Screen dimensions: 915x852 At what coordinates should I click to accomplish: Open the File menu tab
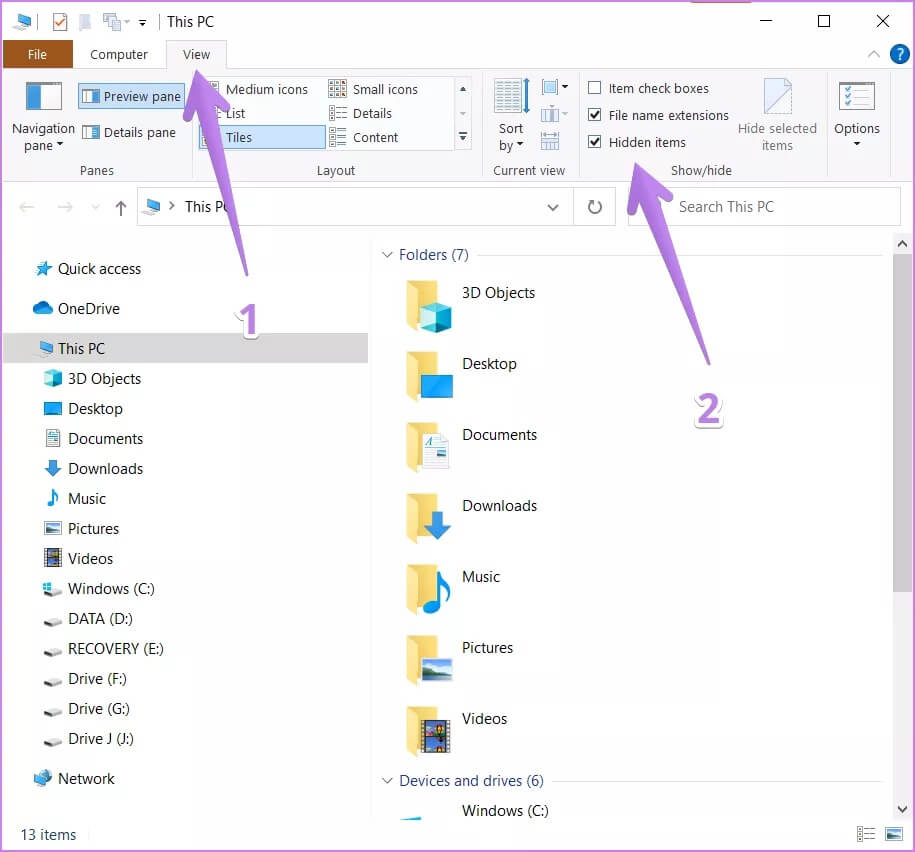pos(37,54)
